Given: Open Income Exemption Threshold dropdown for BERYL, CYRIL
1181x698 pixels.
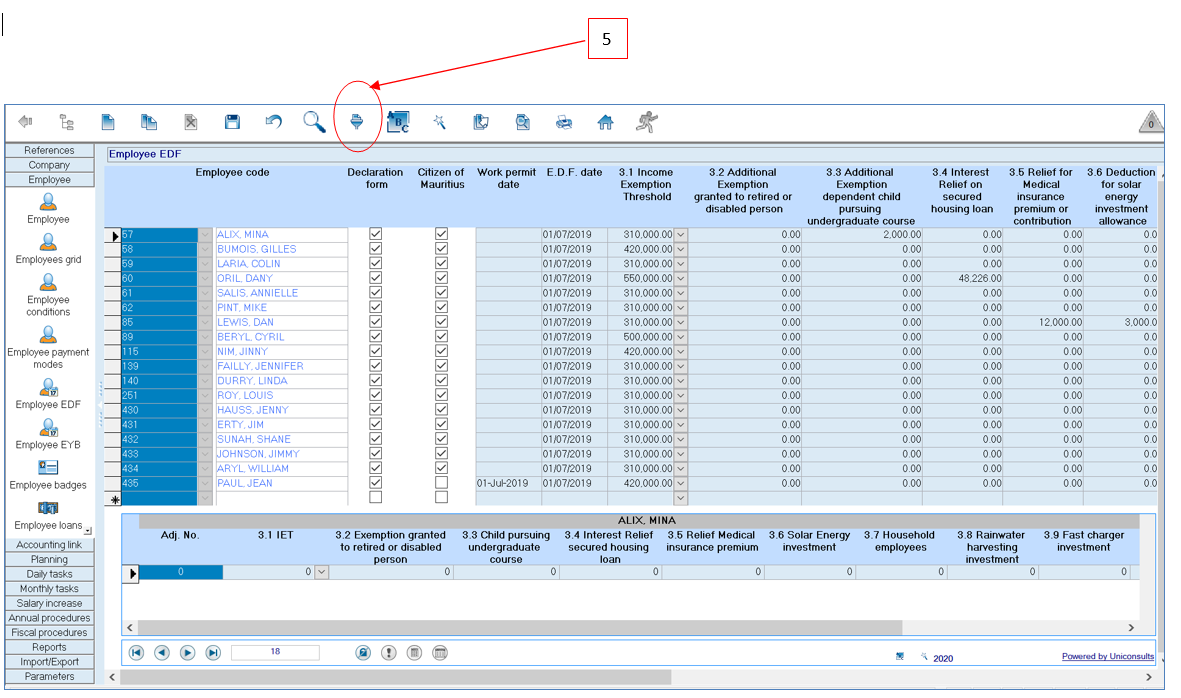Looking at the screenshot, I should (681, 337).
